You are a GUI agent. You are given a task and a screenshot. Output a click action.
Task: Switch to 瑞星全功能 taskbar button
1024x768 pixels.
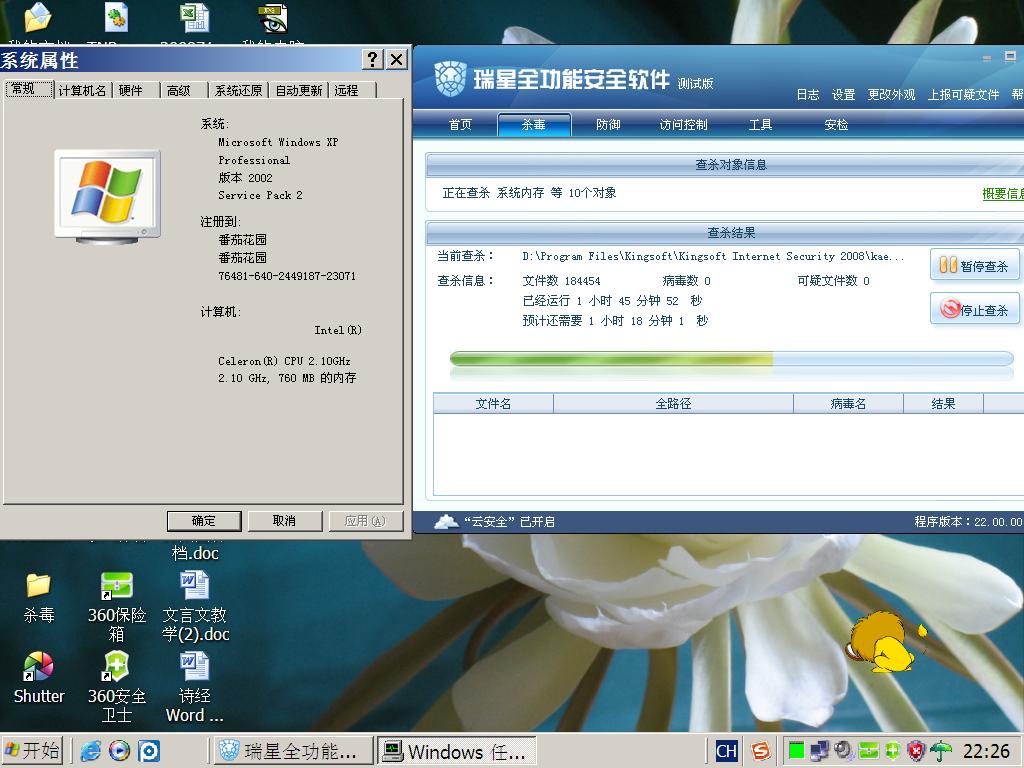click(x=294, y=751)
